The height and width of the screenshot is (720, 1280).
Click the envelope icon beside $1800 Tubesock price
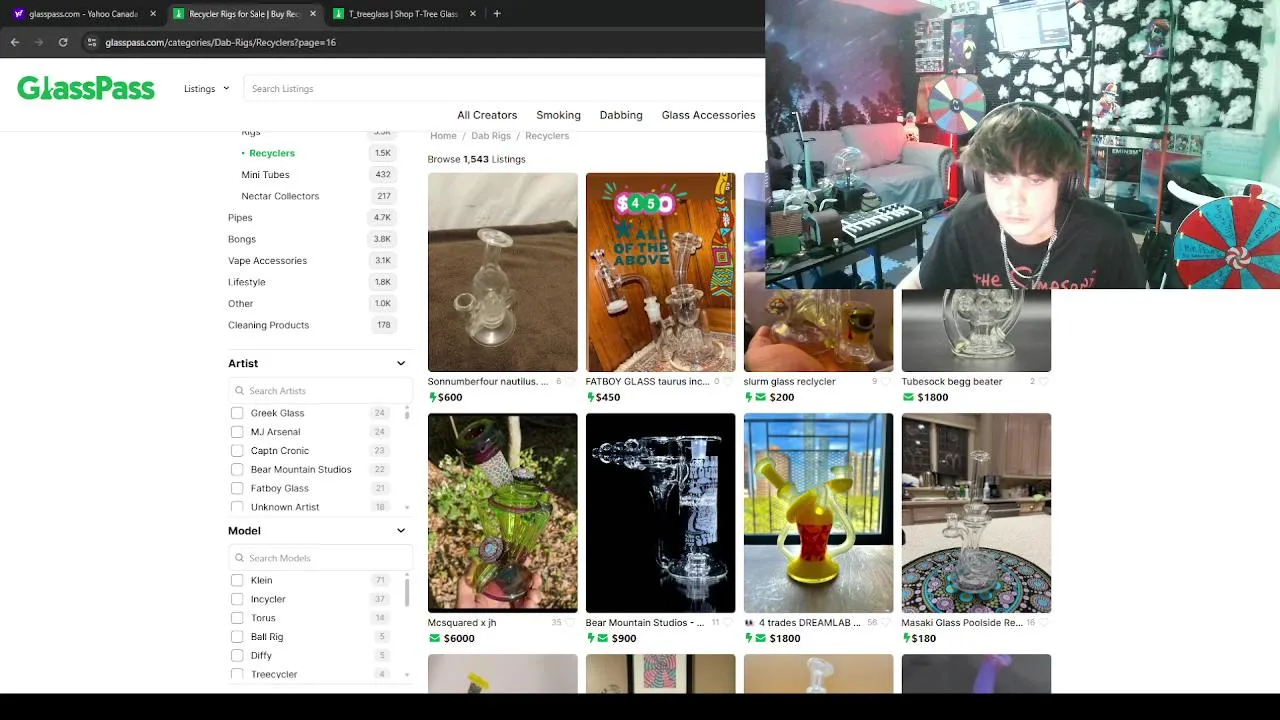pyautogui.click(x=908, y=397)
